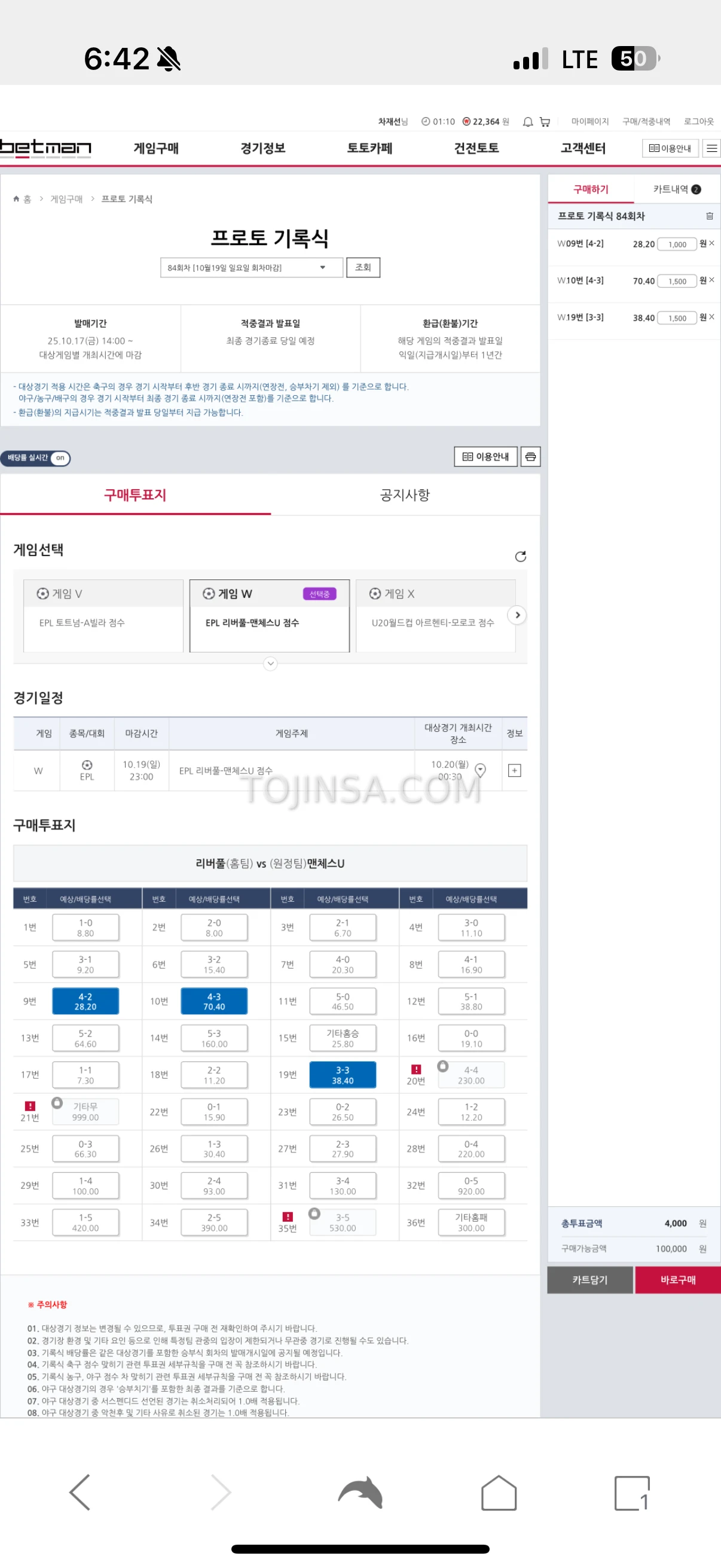Open 토토카페 main menu
721x1568 pixels.
click(369, 148)
